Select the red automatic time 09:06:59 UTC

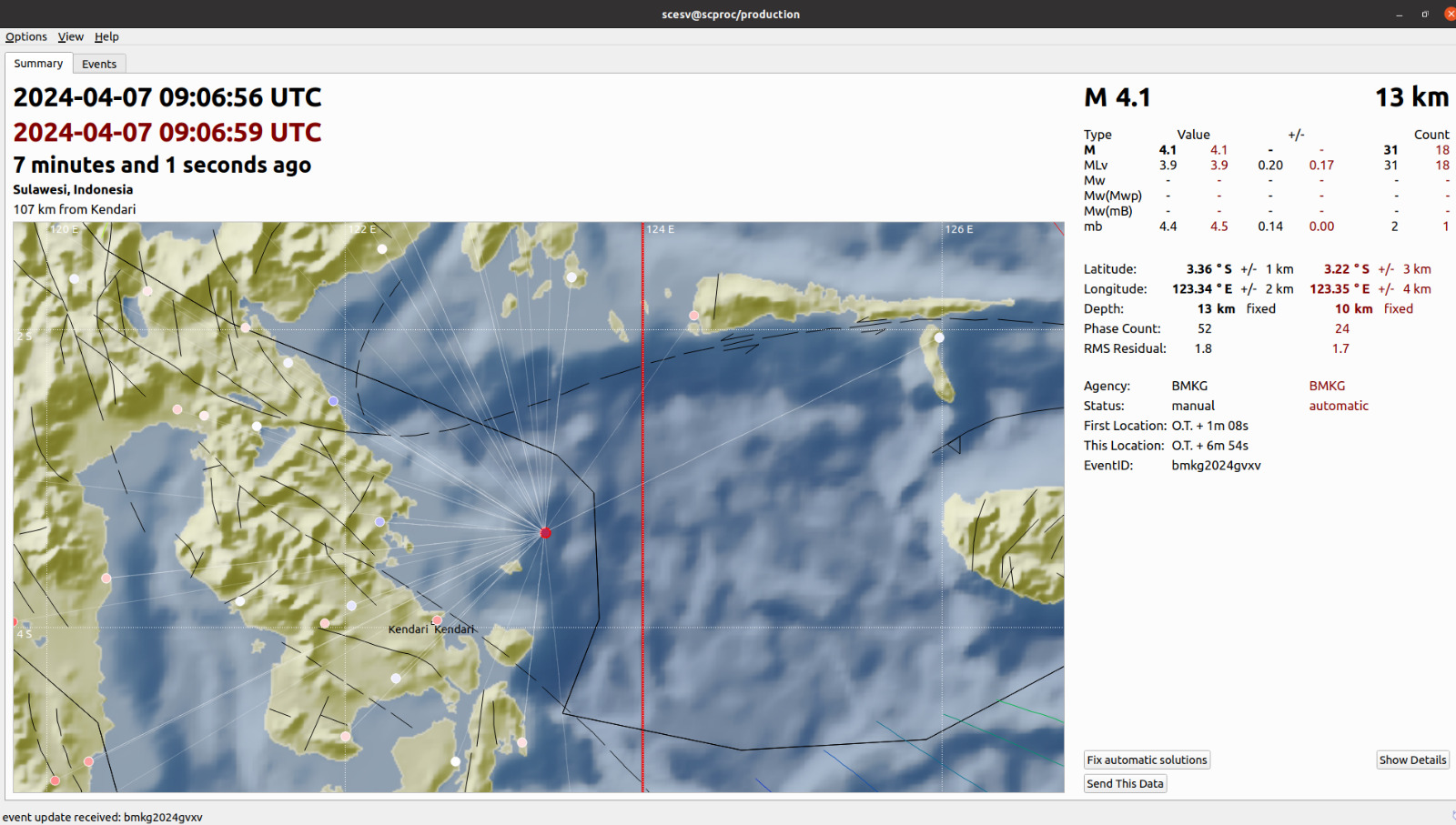point(167,133)
